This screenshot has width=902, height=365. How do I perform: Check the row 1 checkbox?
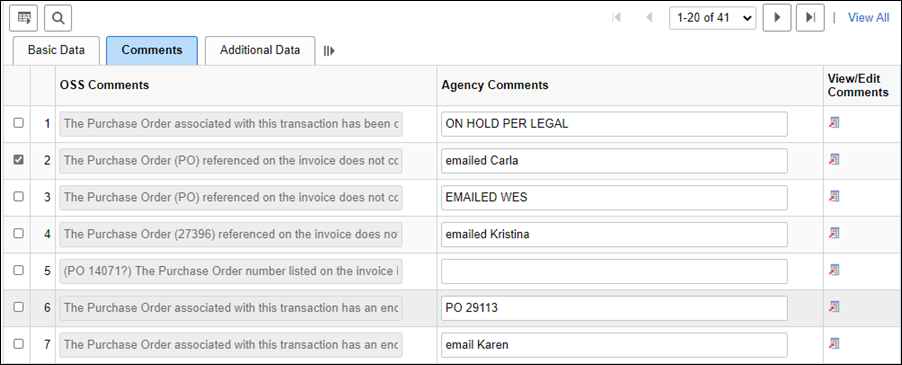click(x=18, y=123)
